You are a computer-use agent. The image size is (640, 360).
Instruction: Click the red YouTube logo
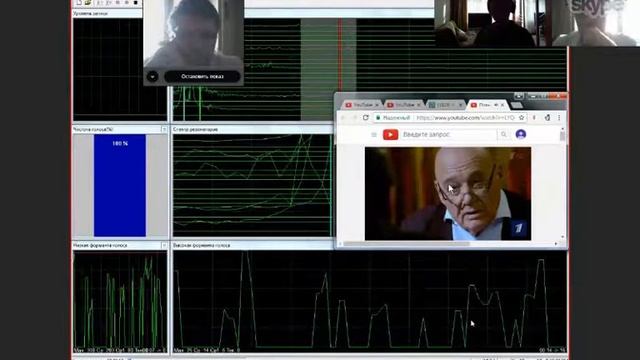[391, 134]
